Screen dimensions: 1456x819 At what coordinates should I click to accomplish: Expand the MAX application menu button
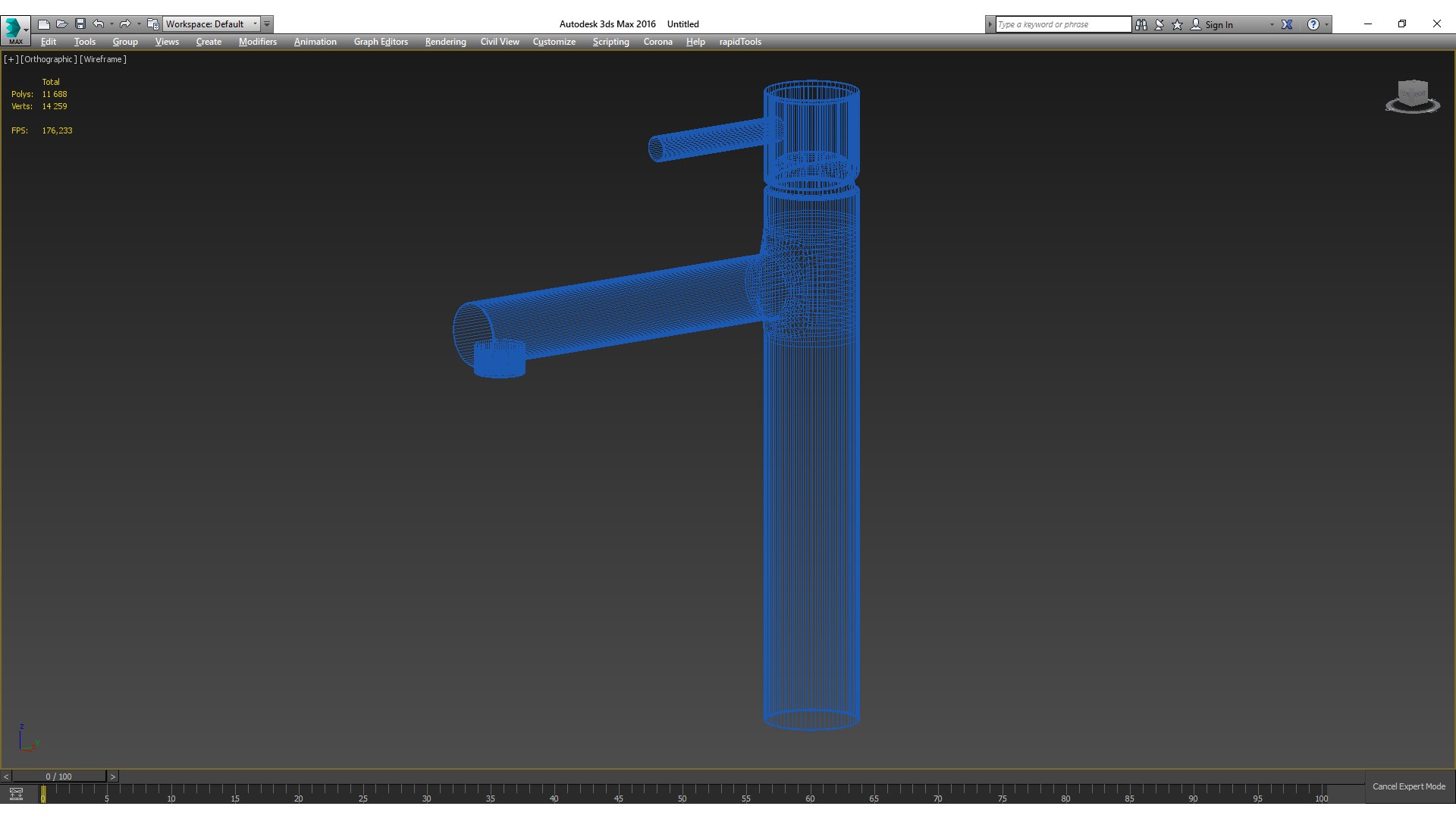tap(15, 30)
